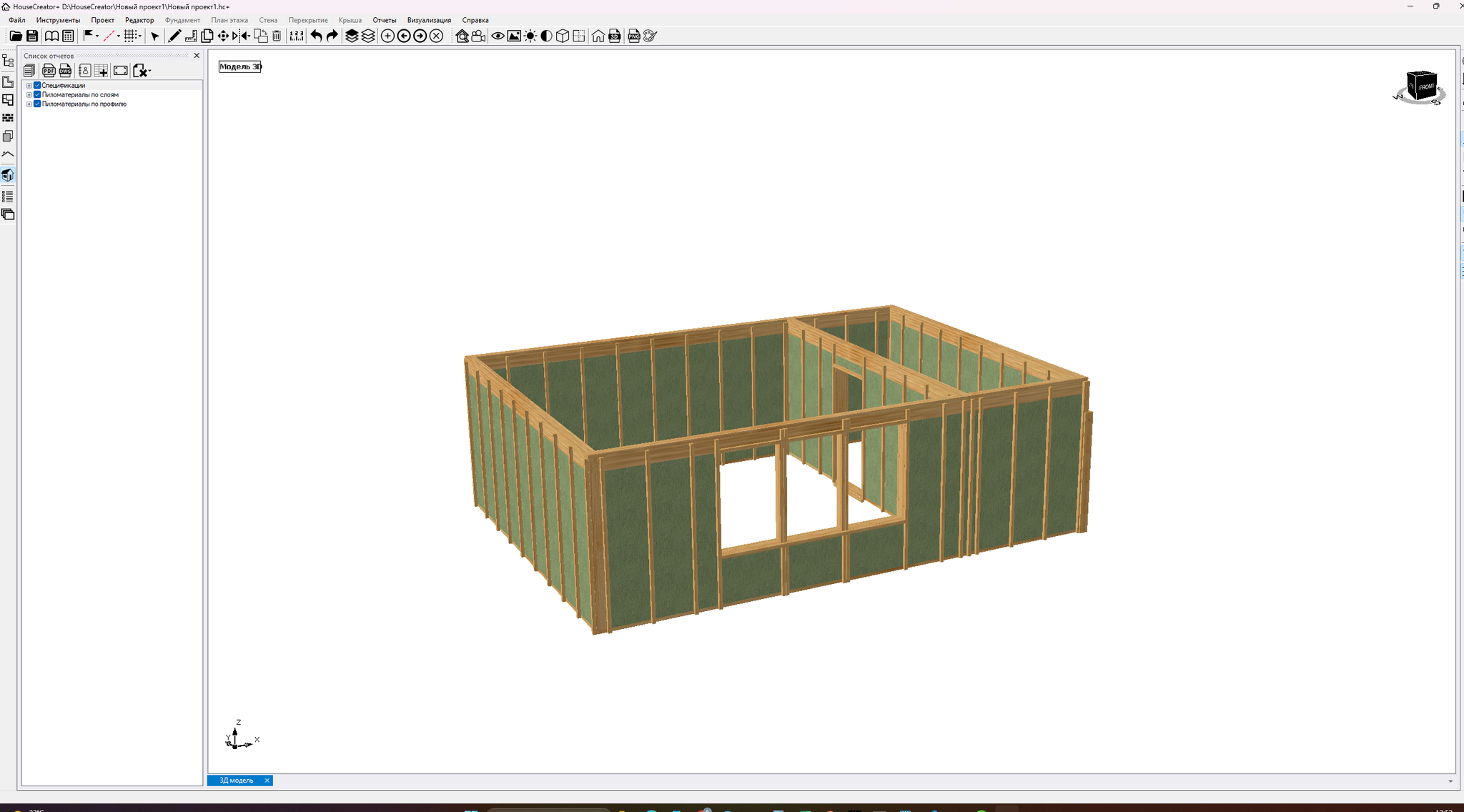The image size is (1464, 812).
Task: Open the Отчеты menu
Action: pos(384,20)
